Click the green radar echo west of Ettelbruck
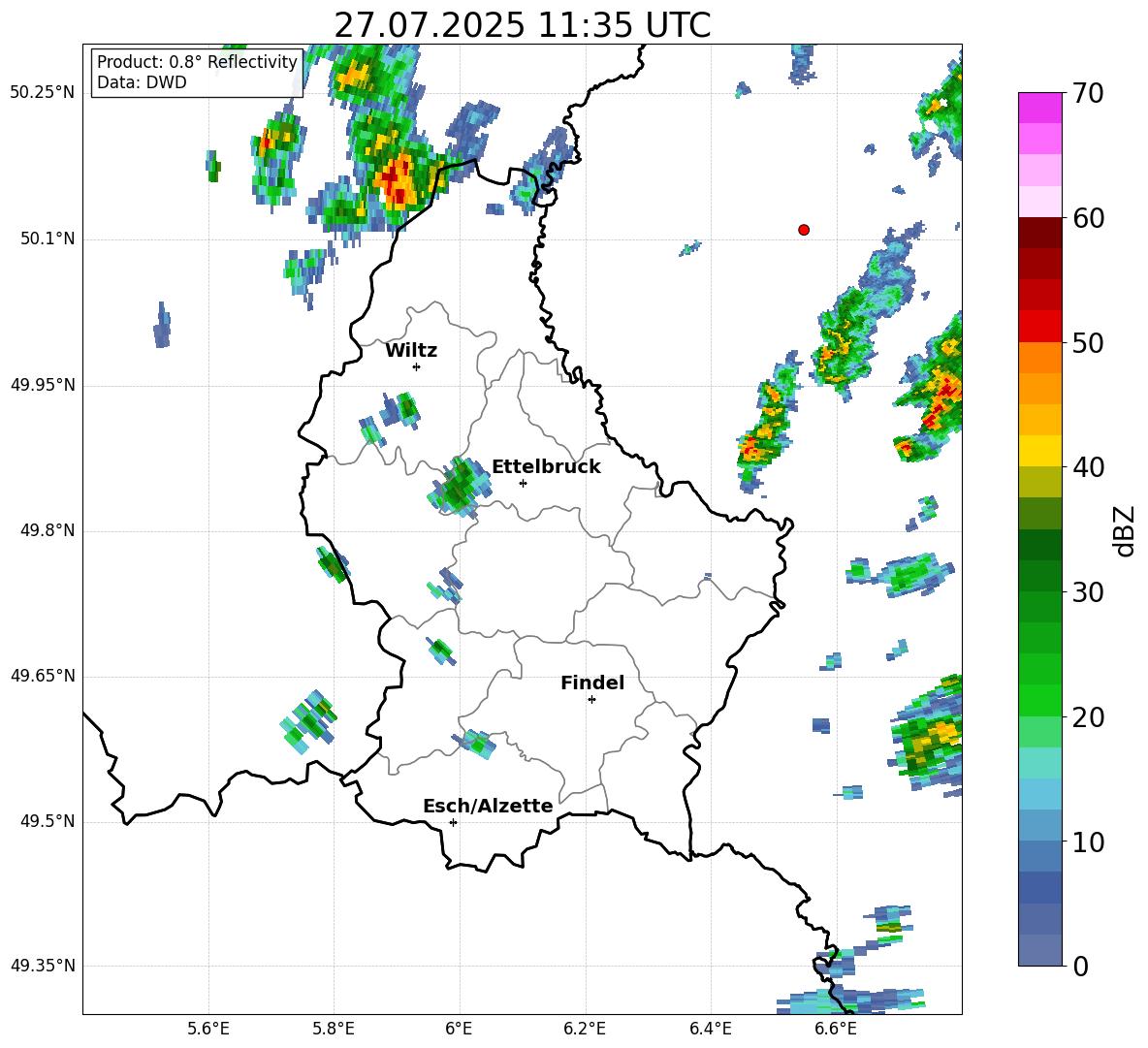 coord(460,487)
